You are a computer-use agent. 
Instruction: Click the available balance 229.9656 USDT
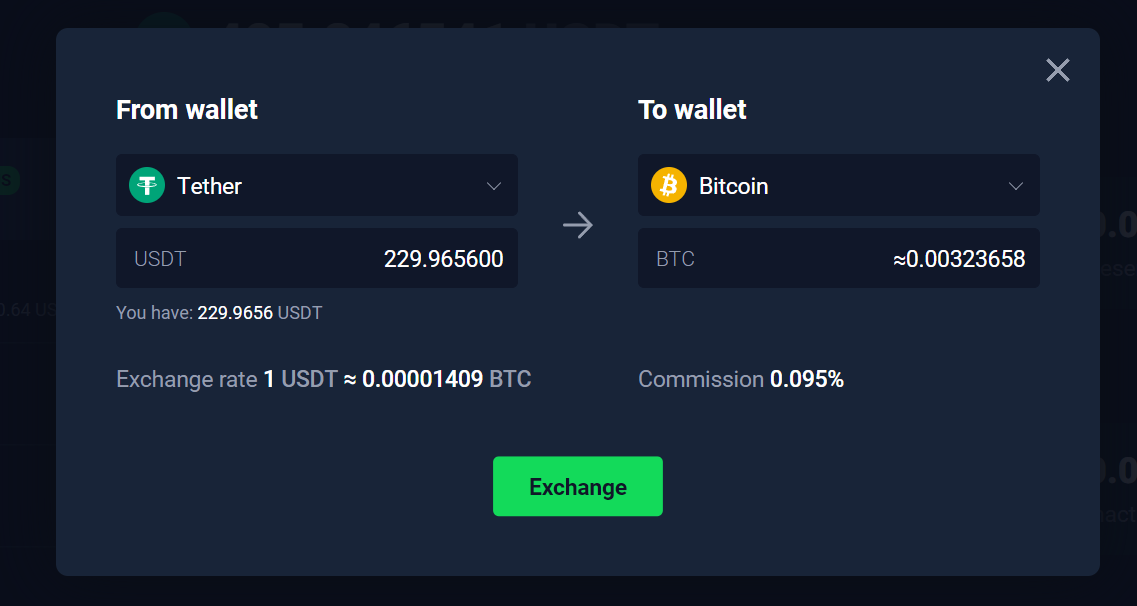click(x=259, y=313)
